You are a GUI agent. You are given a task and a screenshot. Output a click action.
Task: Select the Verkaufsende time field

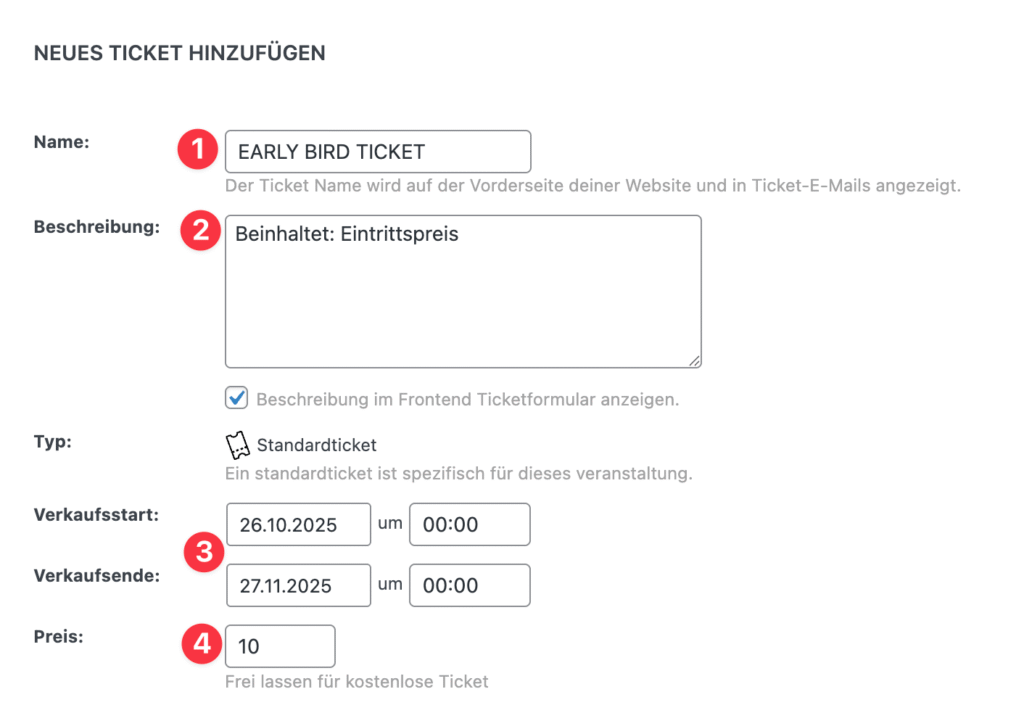pos(469,585)
